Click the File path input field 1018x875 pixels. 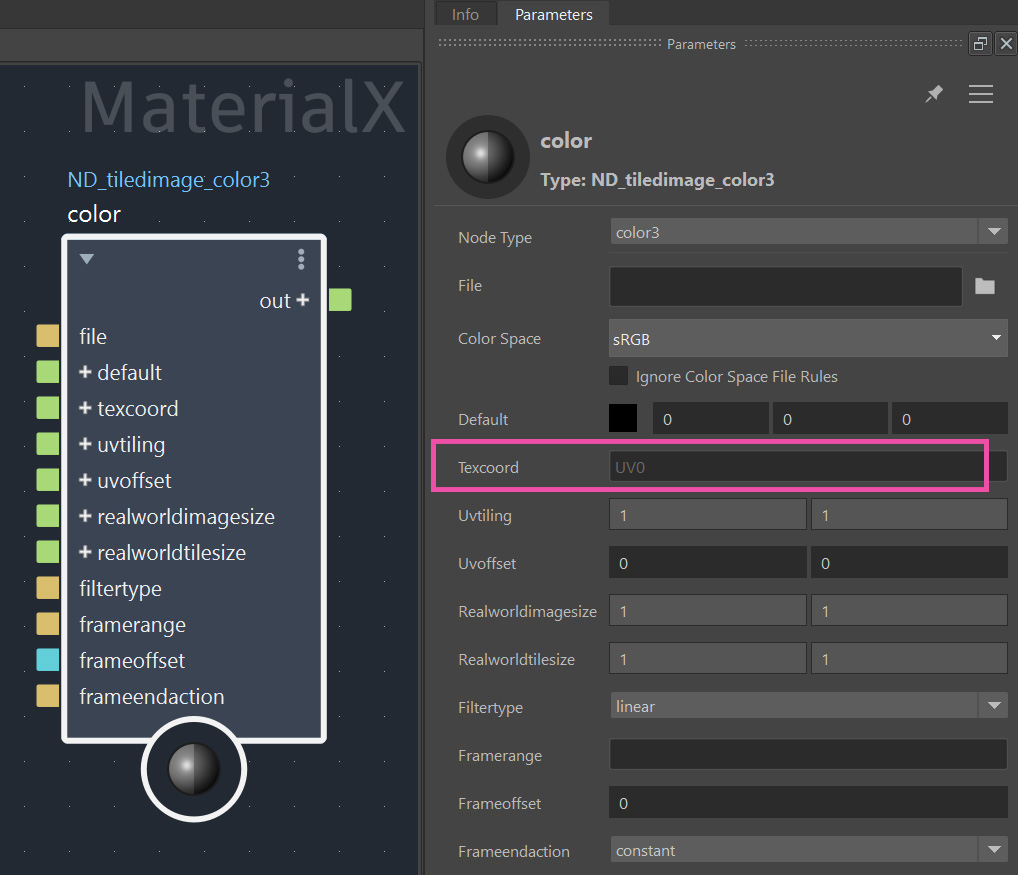coord(786,286)
